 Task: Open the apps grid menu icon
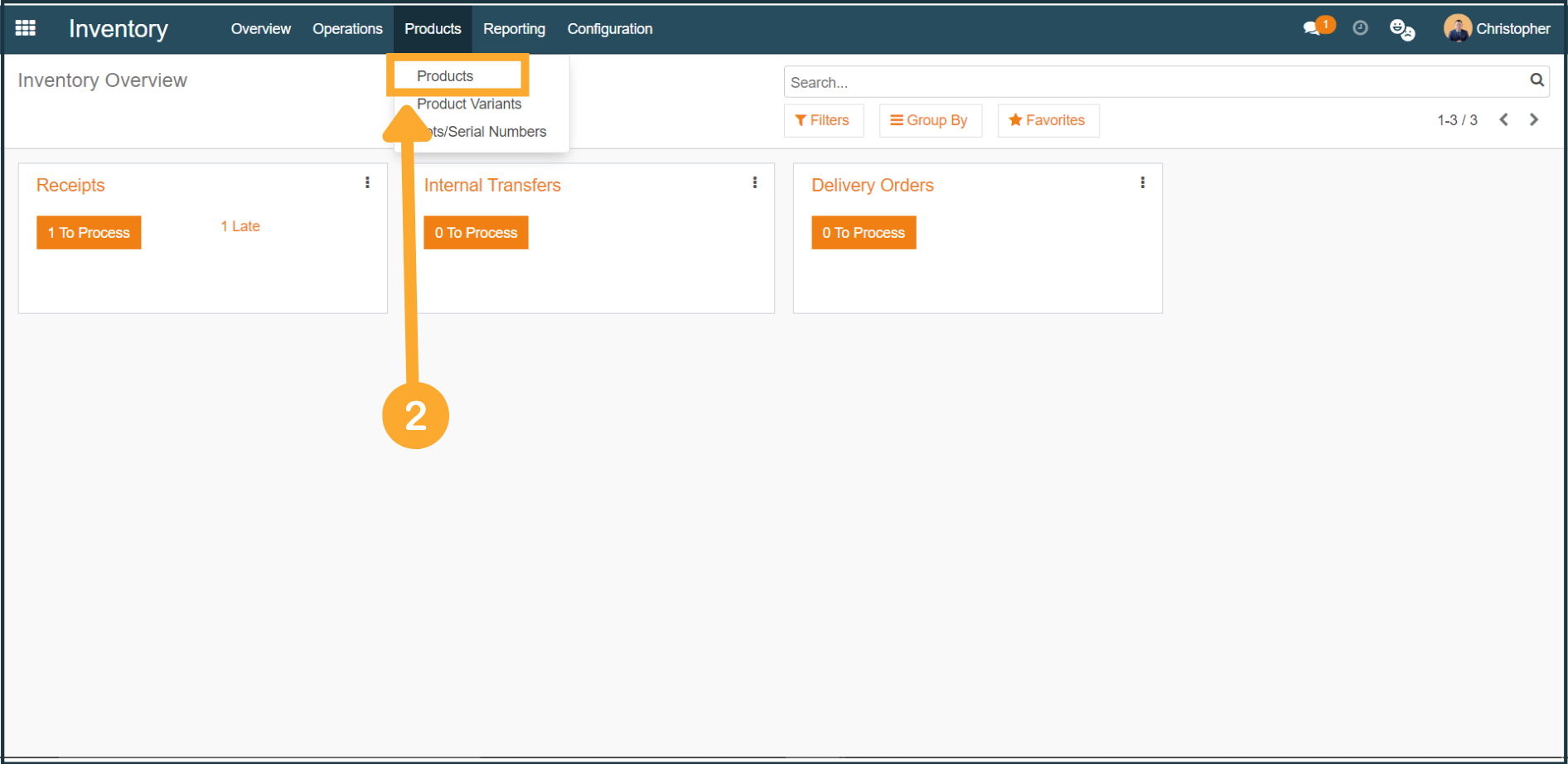tap(26, 28)
